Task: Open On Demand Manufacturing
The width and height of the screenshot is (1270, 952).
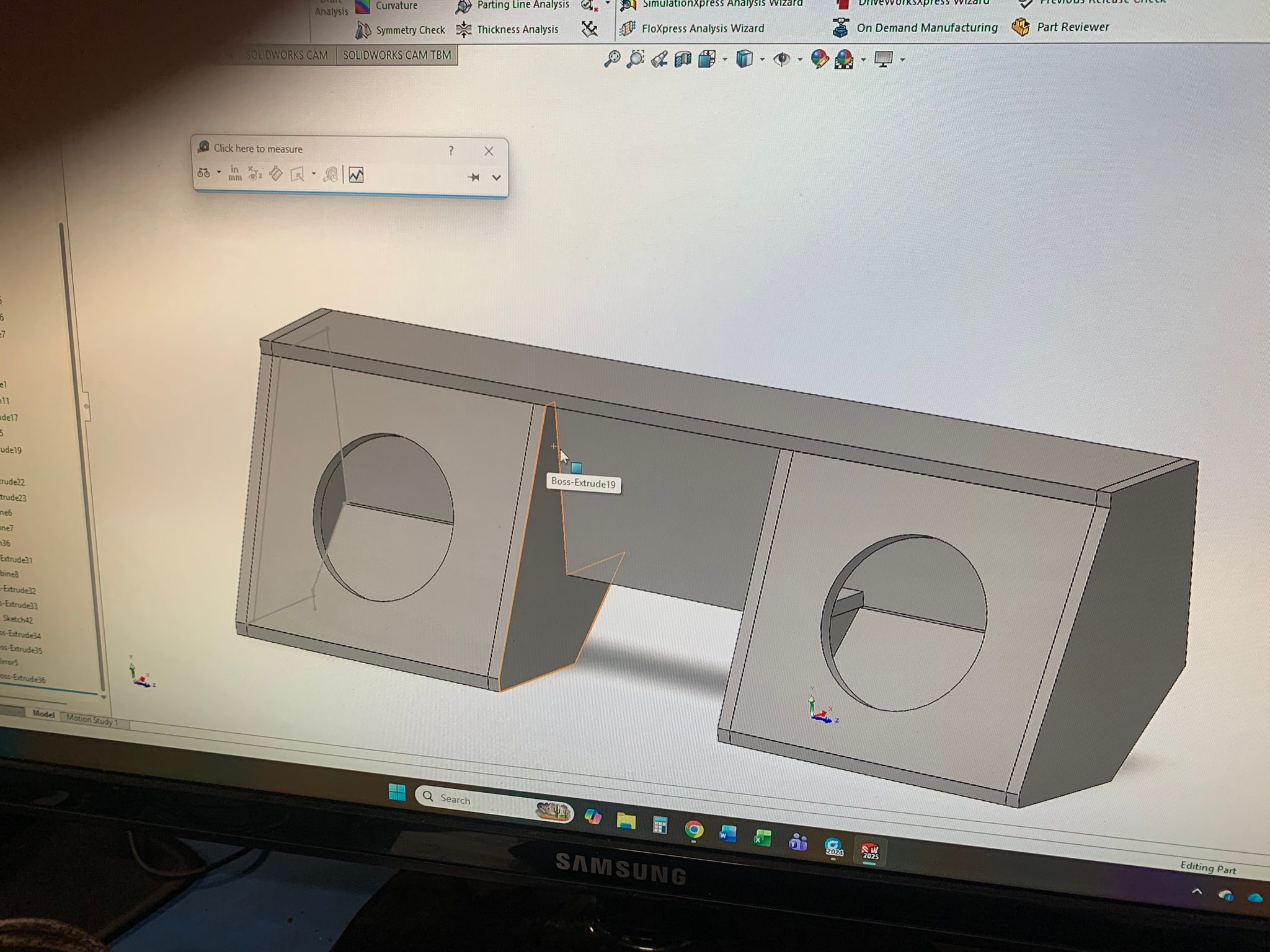Action: click(x=915, y=27)
